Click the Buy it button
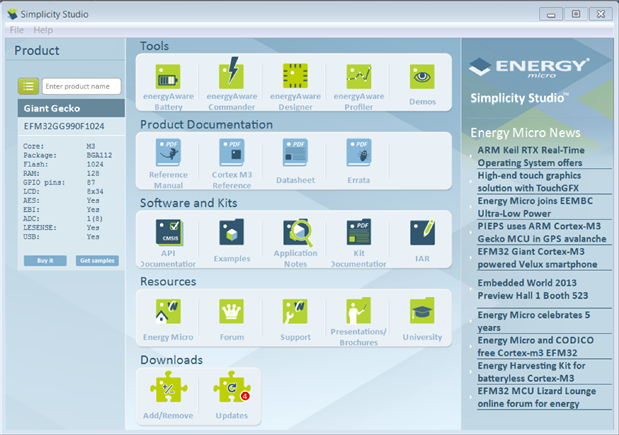This screenshot has width=619, height=435. [x=45, y=261]
